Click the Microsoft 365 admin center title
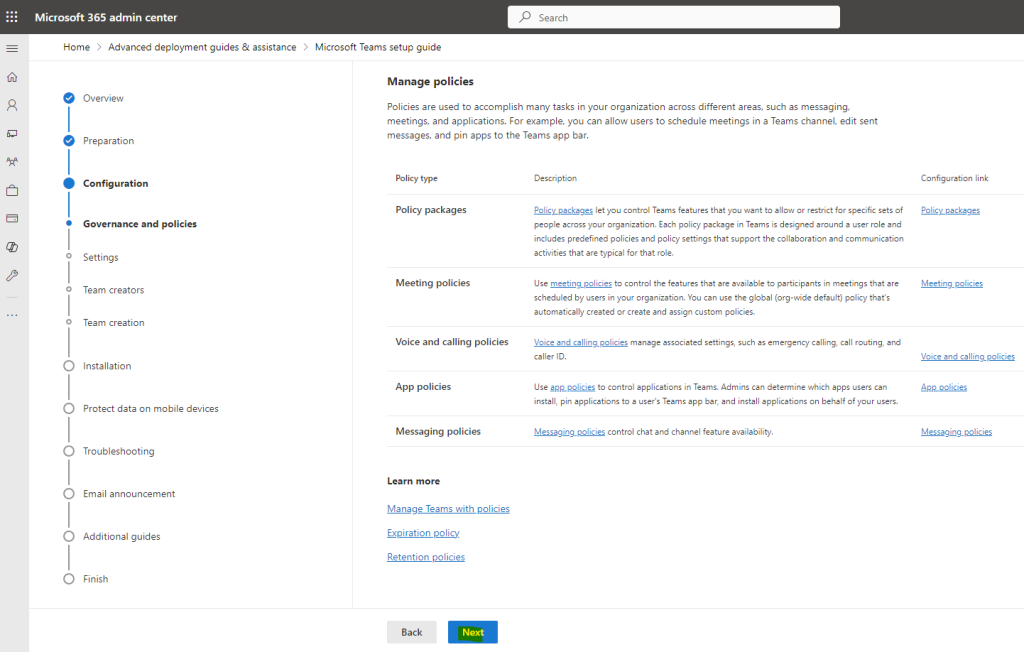Screen dimensions: 1024x652 (106, 18)
